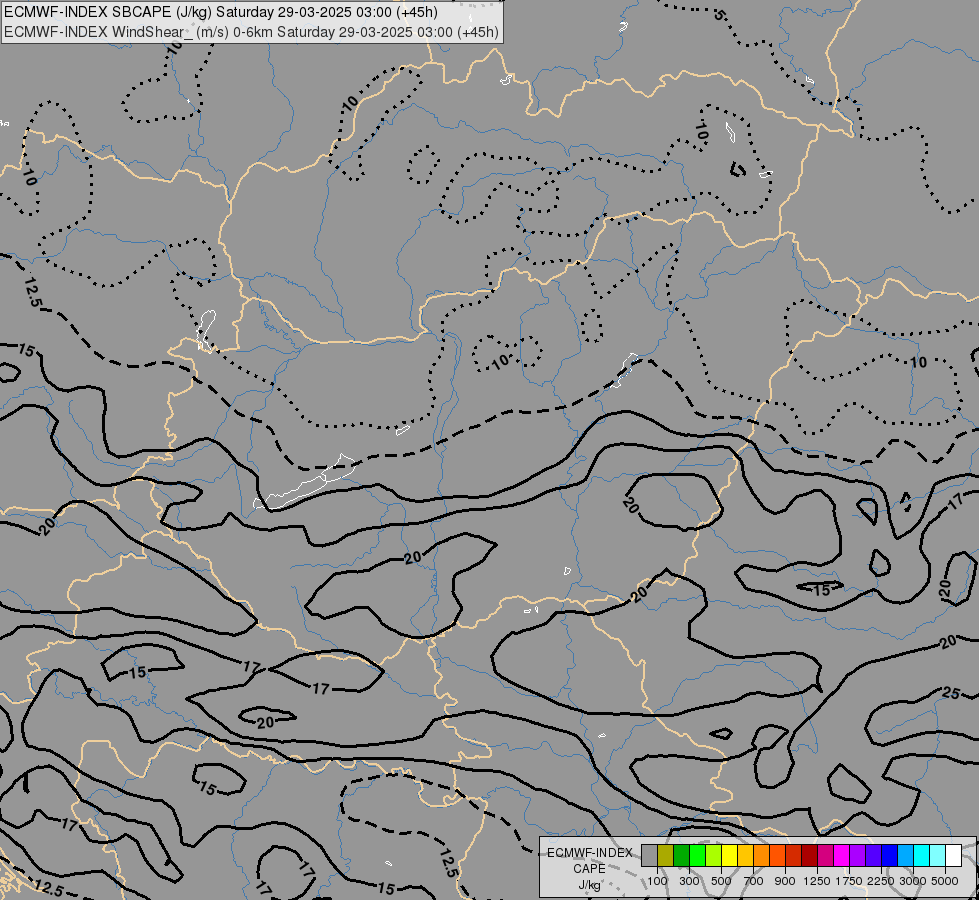Pick the sky blue legend swatch
This screenshot has width=979, height=900.
[x=905, y=856]
